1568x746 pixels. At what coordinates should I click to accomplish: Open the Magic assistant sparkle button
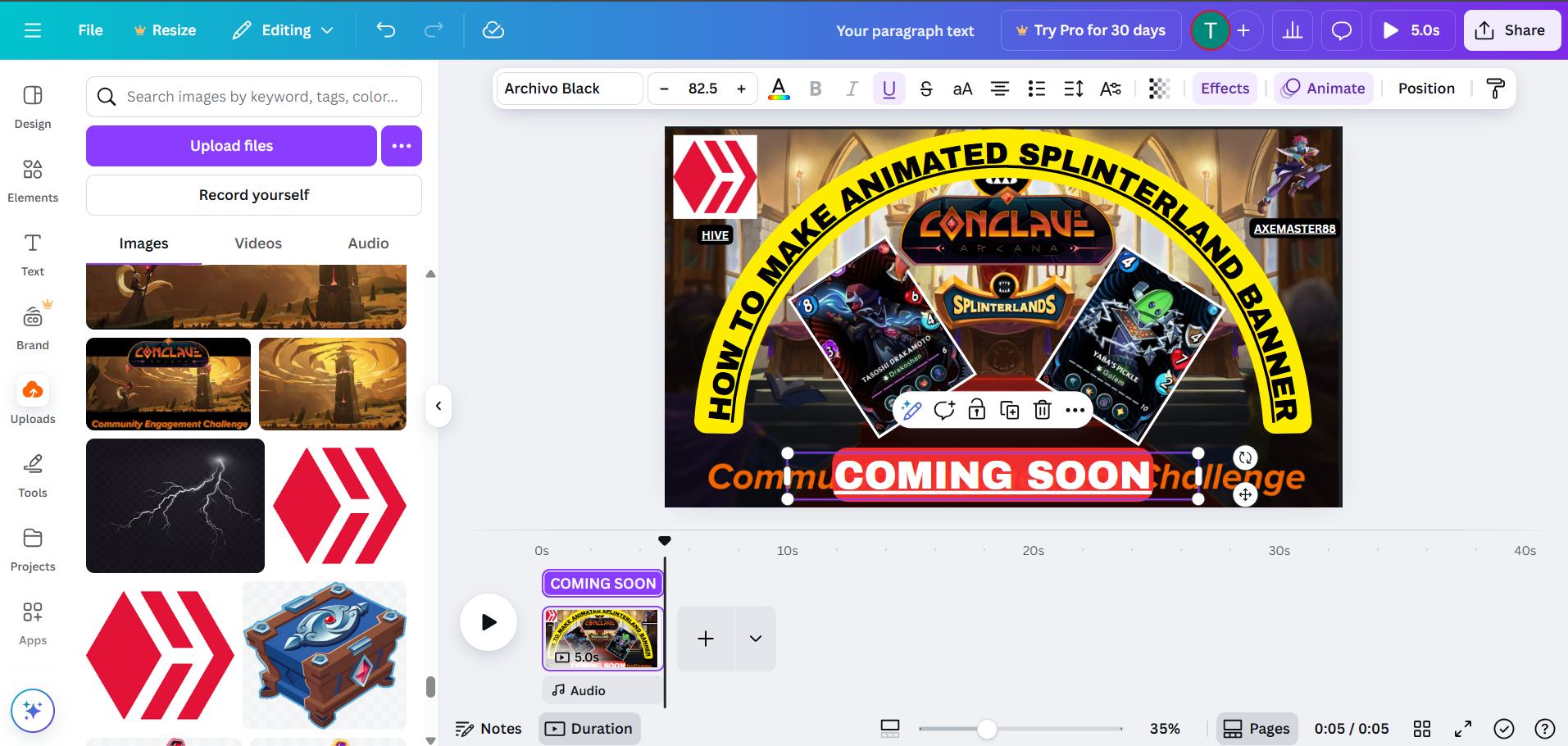[x=33, y=710]
